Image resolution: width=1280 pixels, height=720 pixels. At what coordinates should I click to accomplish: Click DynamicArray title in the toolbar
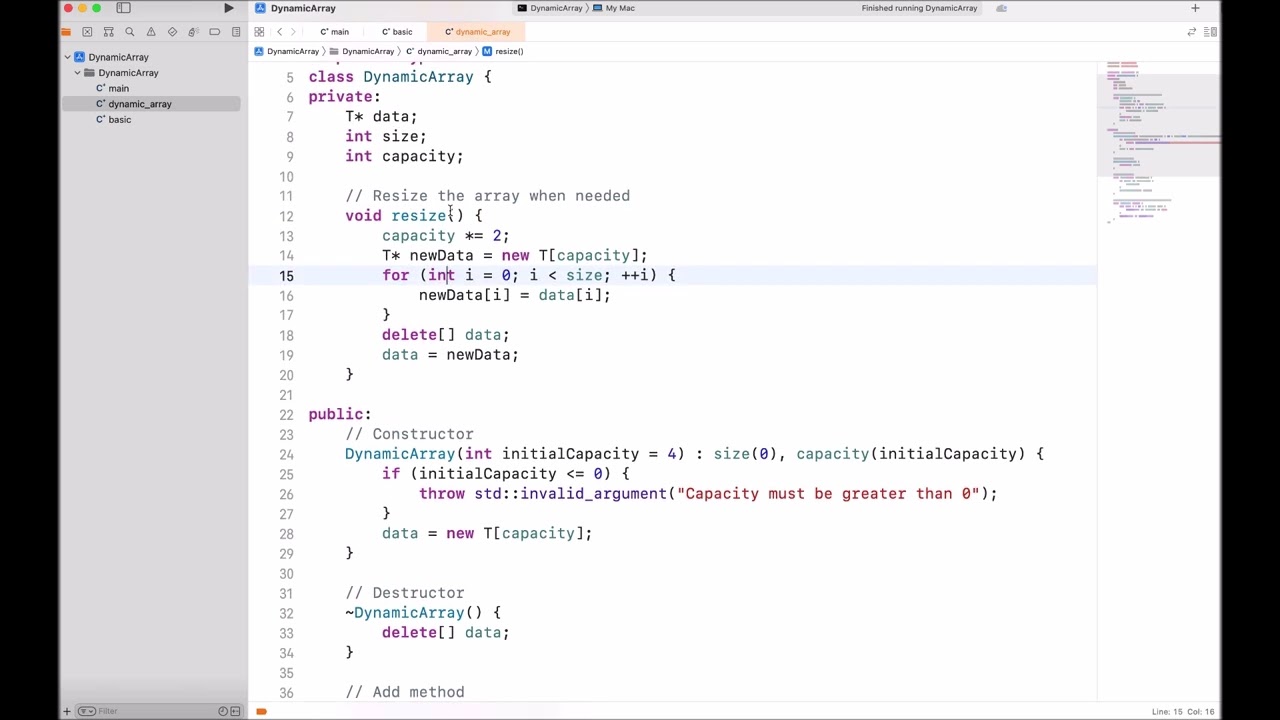pyautogui.click(x=303, y=8)
